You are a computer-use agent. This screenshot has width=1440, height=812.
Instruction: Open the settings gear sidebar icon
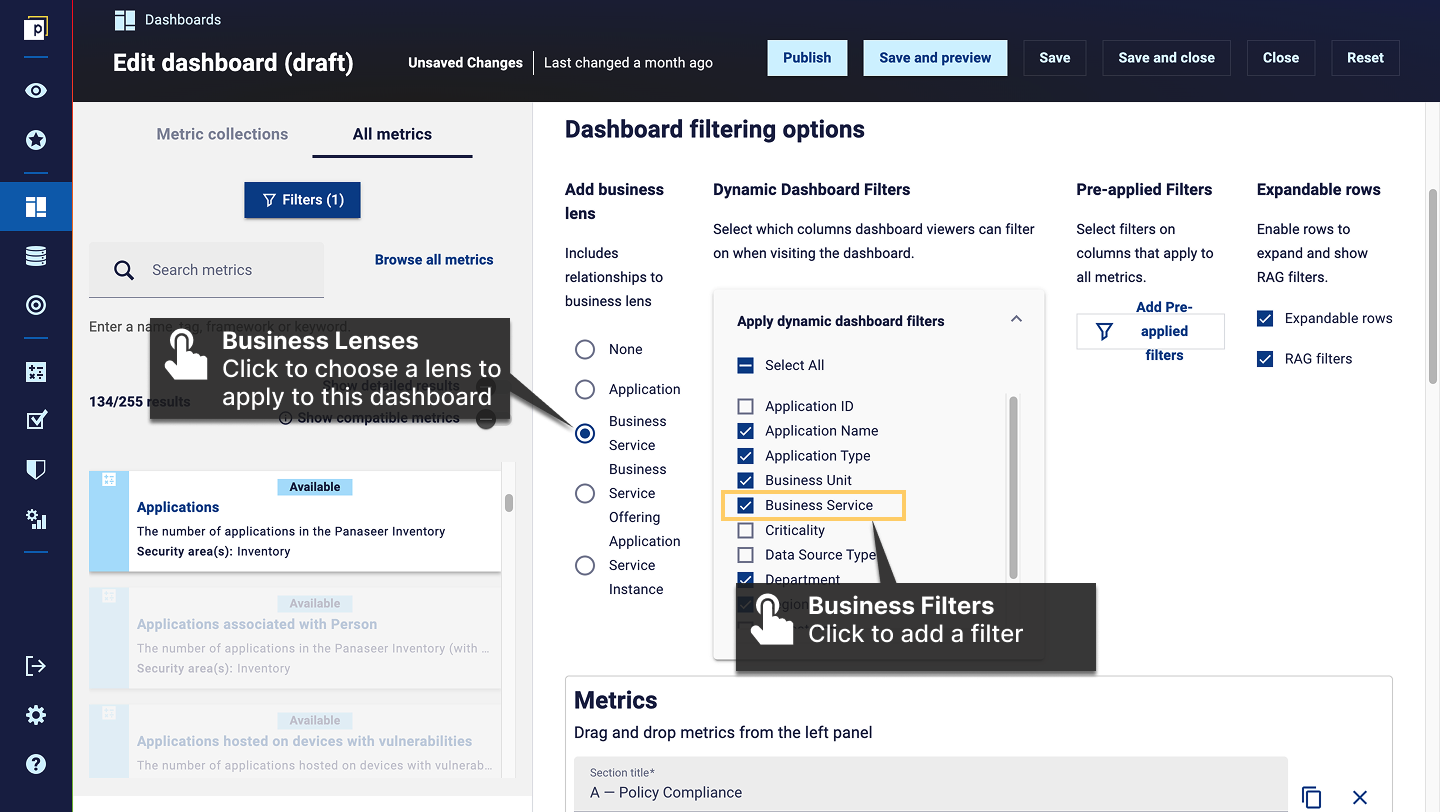pos(36,715)
